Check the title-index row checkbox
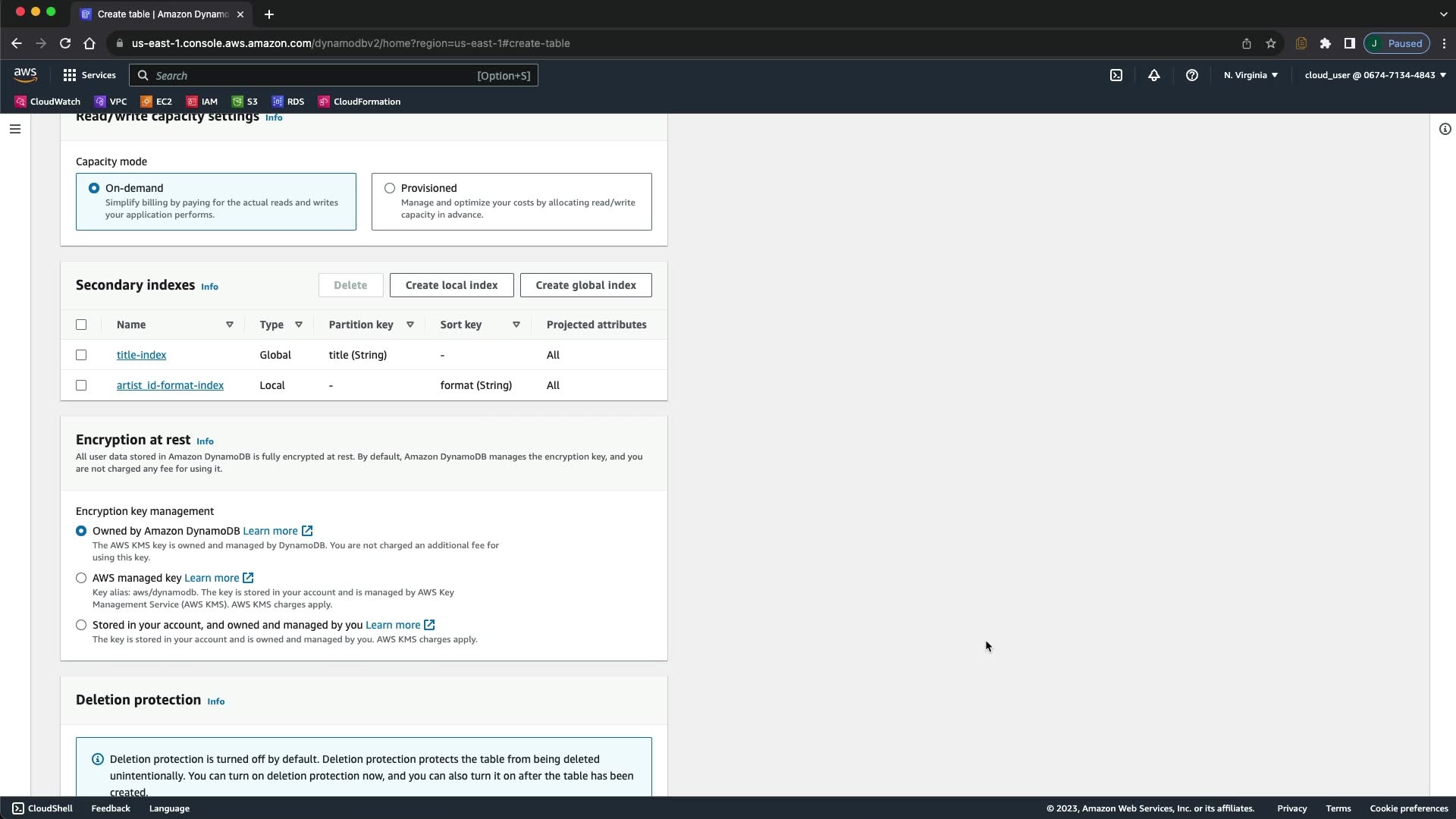 (x=81, y=355)
